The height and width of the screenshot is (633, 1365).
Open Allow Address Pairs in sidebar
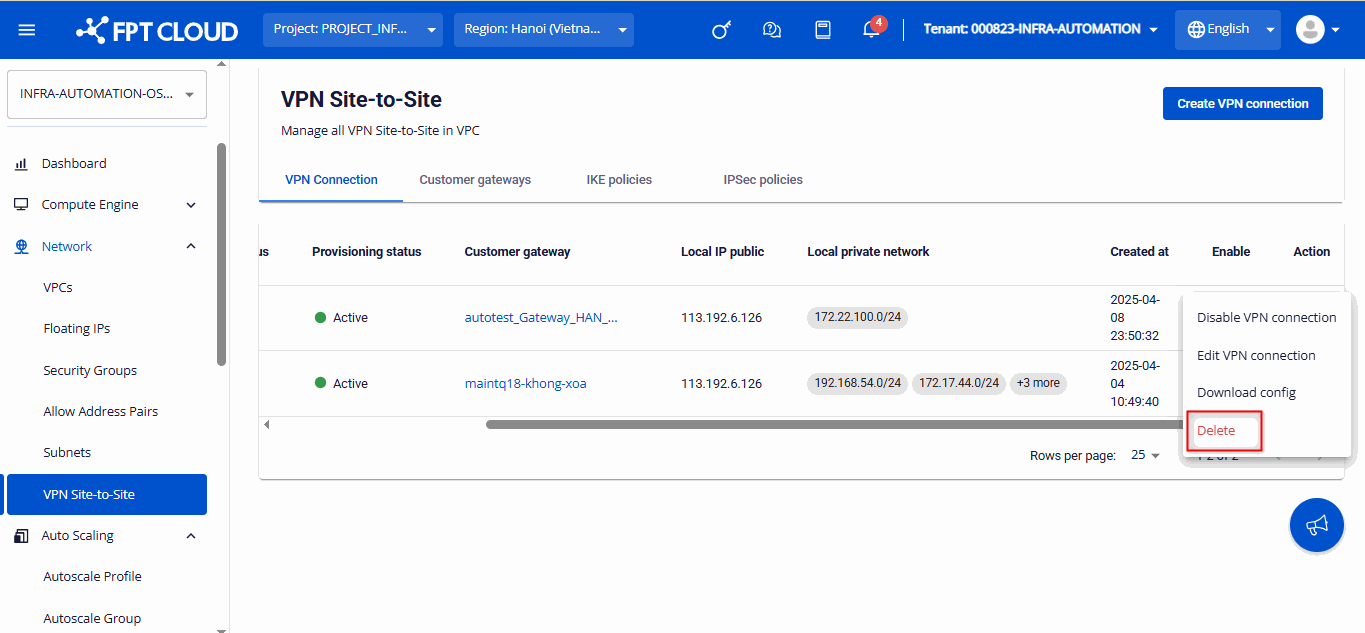(101, 412)
